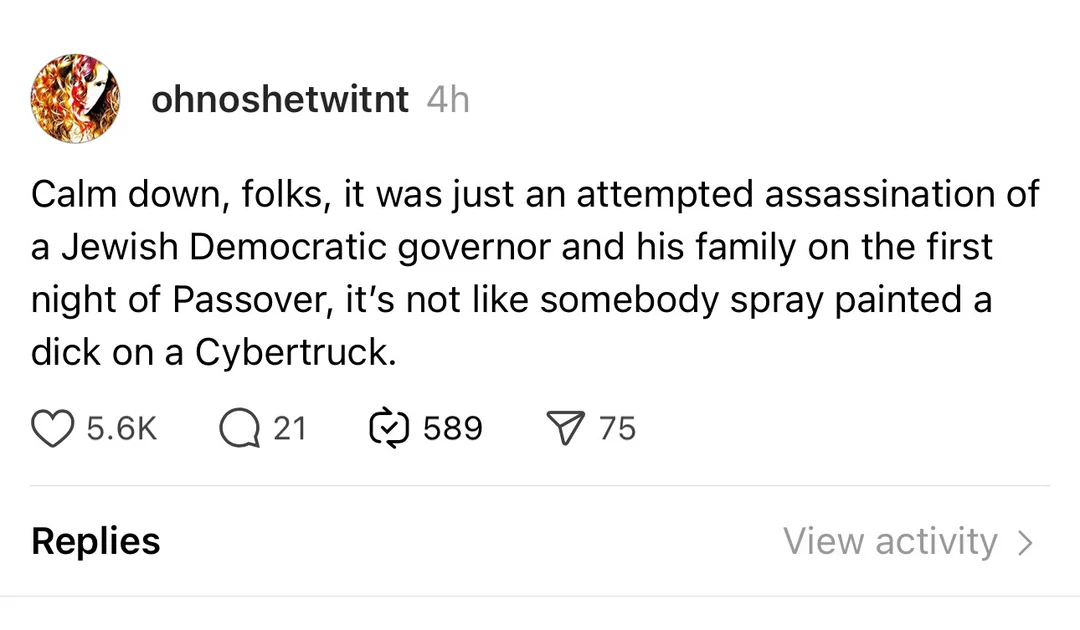
Task: Tap the 75 shares count
Action: (x=617, y=428)
